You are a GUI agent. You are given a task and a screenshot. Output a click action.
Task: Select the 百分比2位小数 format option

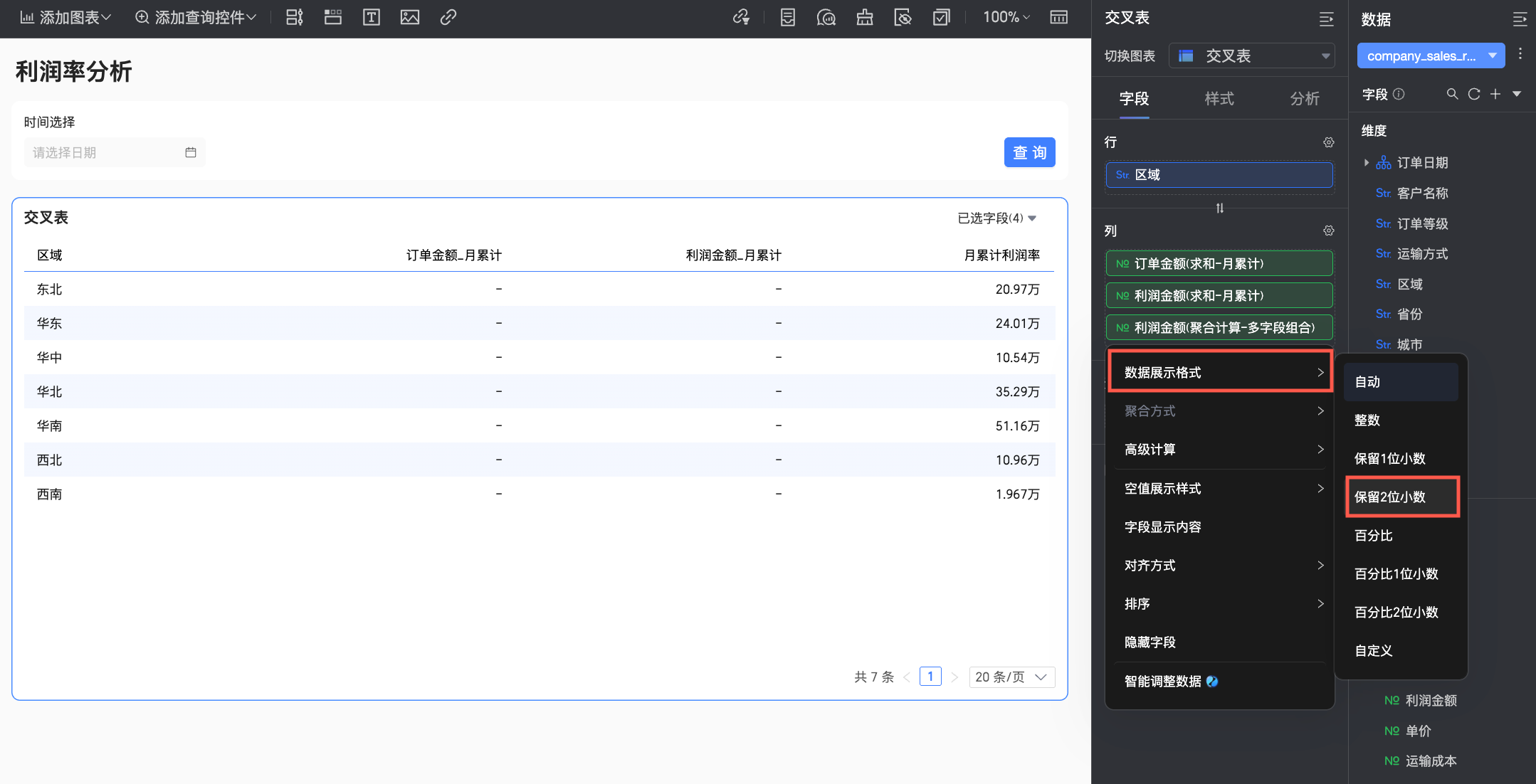point(1401,613)
